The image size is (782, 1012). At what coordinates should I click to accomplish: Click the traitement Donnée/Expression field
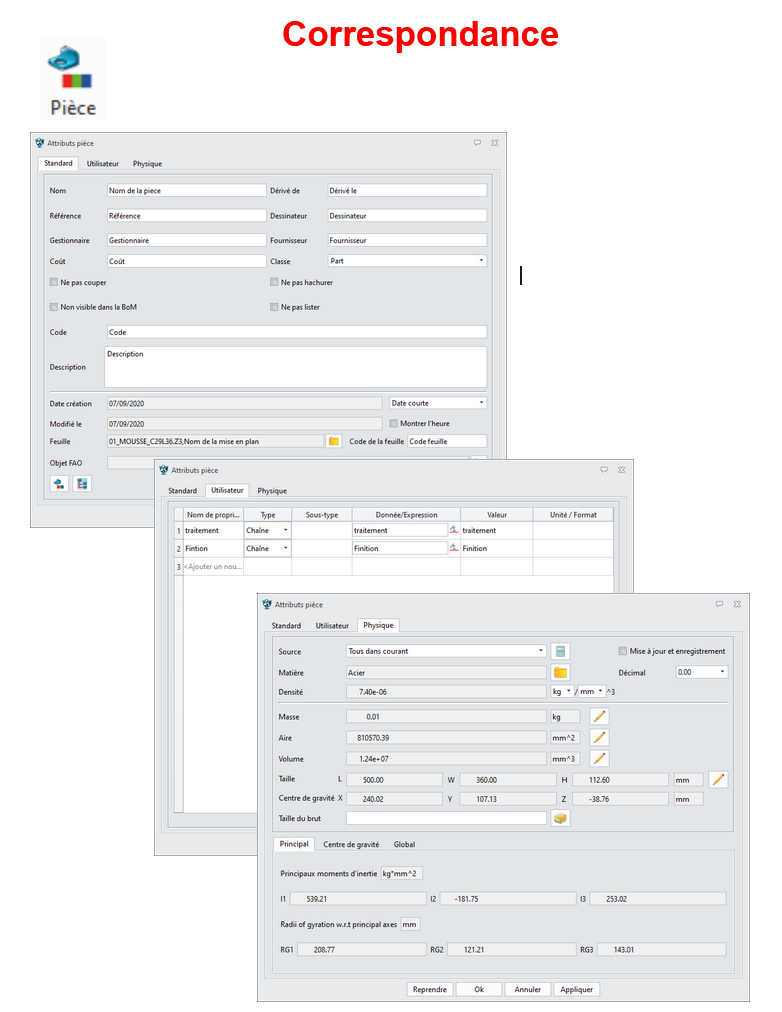tap(400, 530)
